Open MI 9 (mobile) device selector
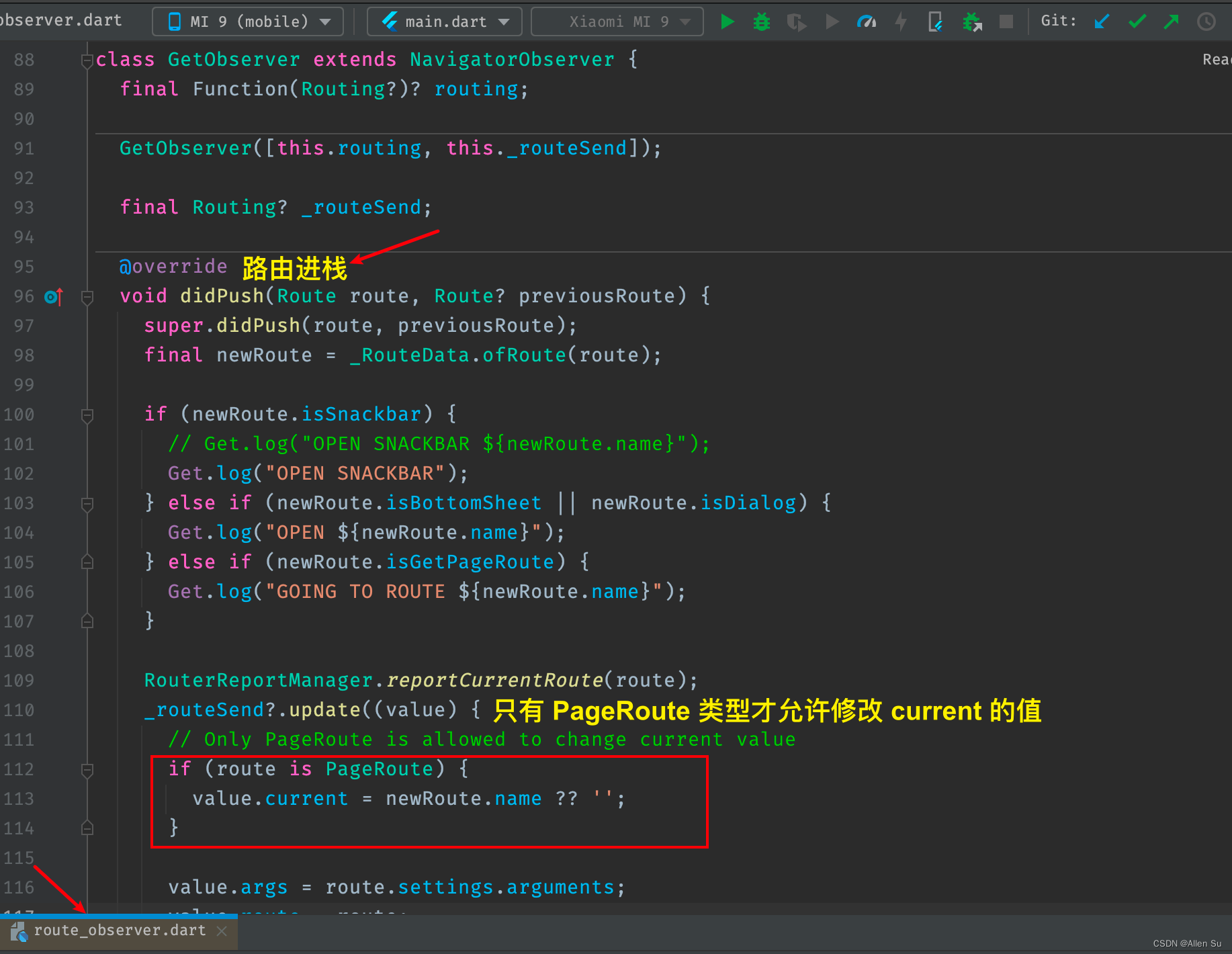1232x954 pixels. [248, 21]
